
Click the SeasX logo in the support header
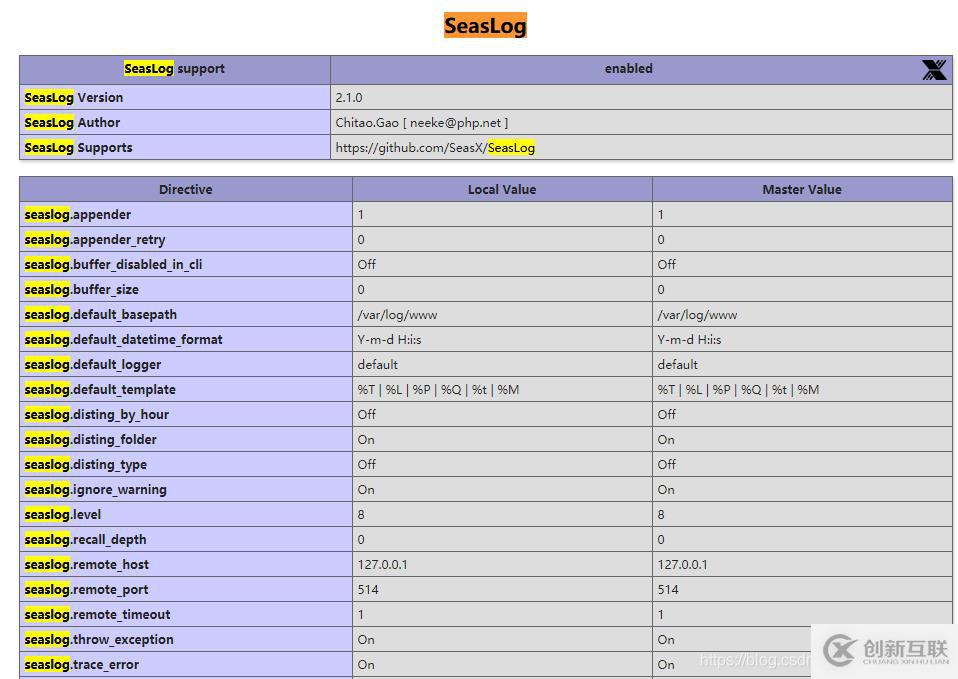pos(934,70)
